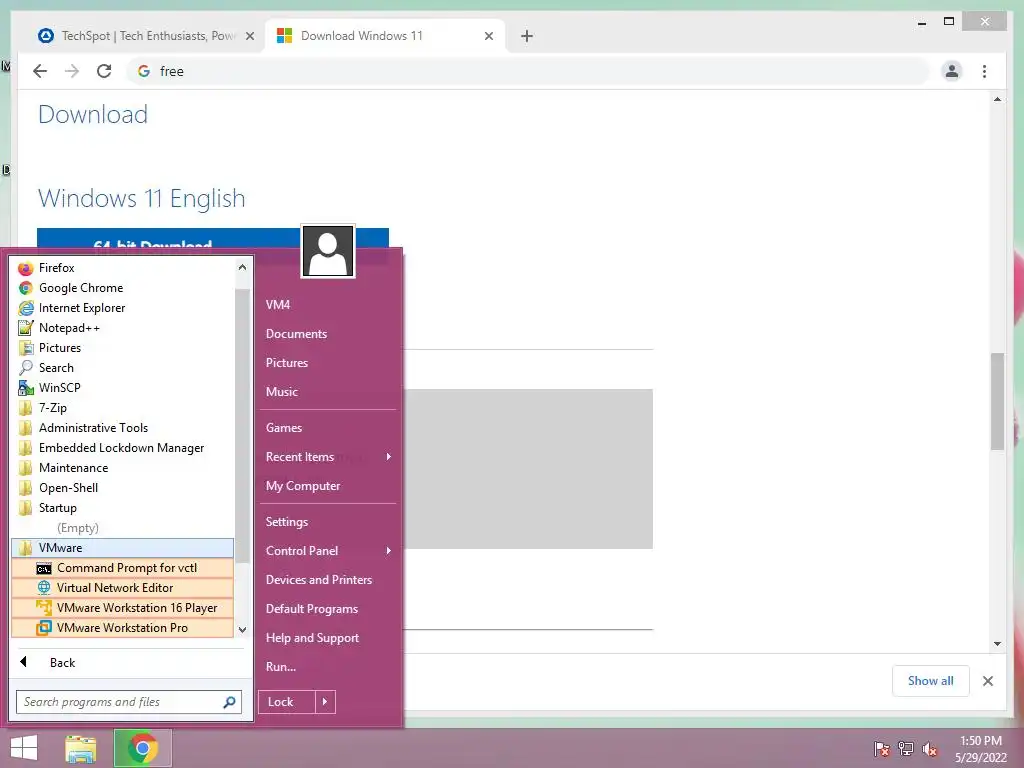The height and width of the screenshot is (768, 1024).
Task: Expand the Control Panel submenu
Action: point(328,551)
